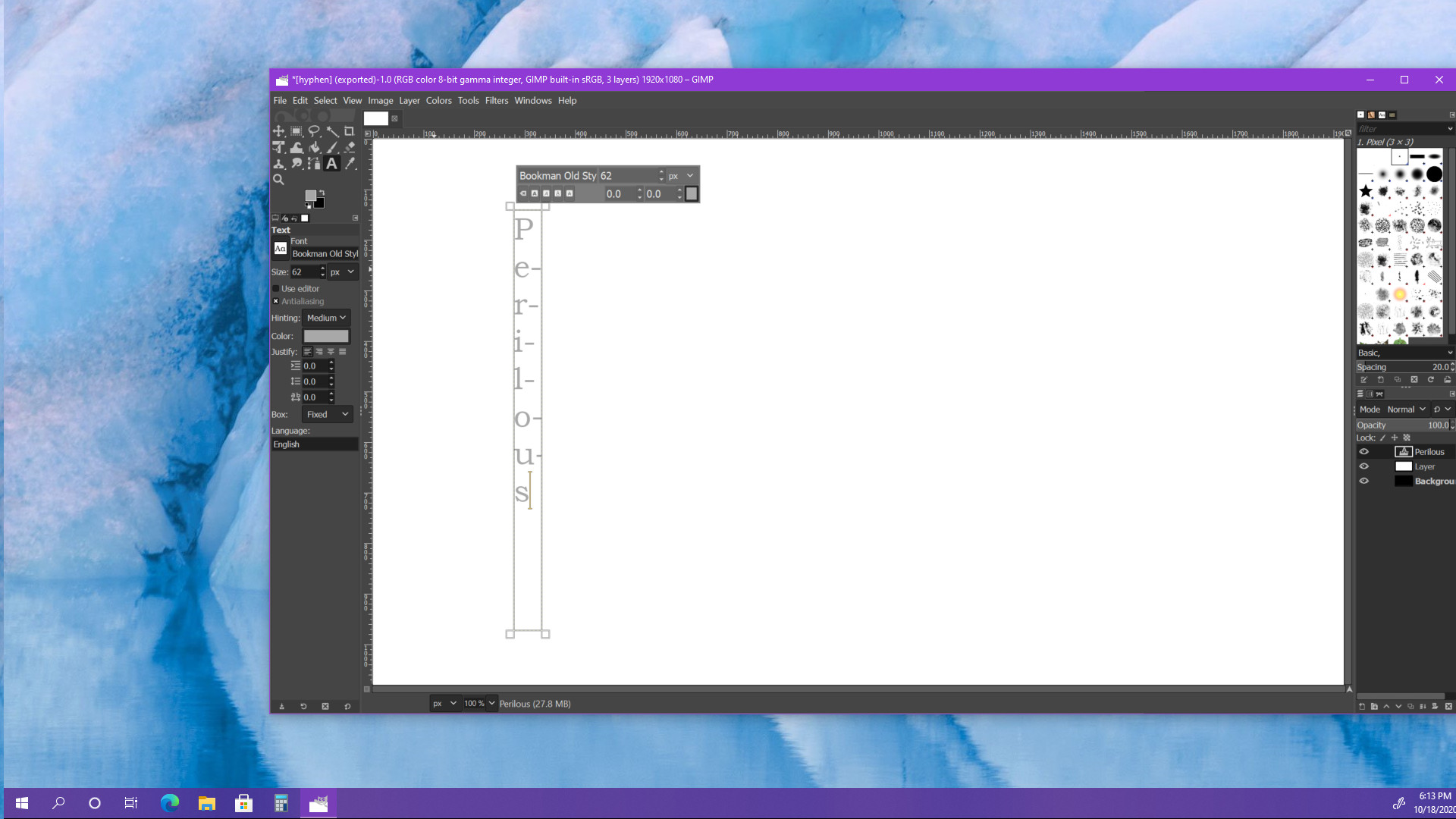Open the Filters menu
Image resolution: width=1456 pixels, height=819 pixels.
tap(496, 101)
